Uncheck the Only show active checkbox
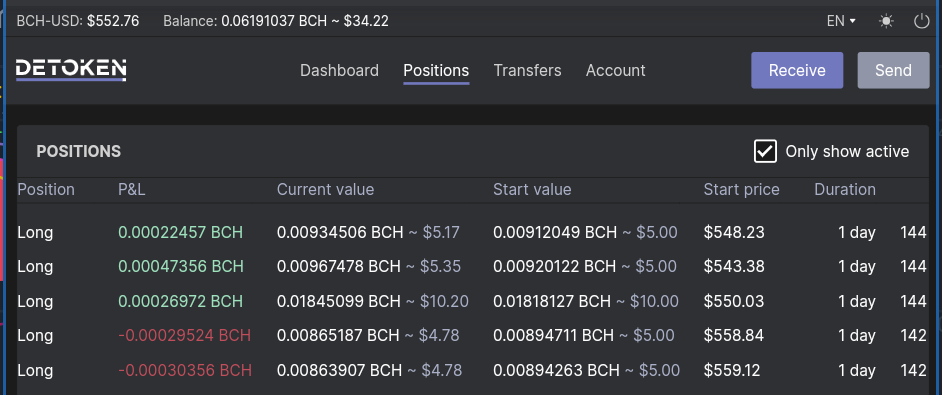Viewport: 942px width, 395px height. coord(765,152)
